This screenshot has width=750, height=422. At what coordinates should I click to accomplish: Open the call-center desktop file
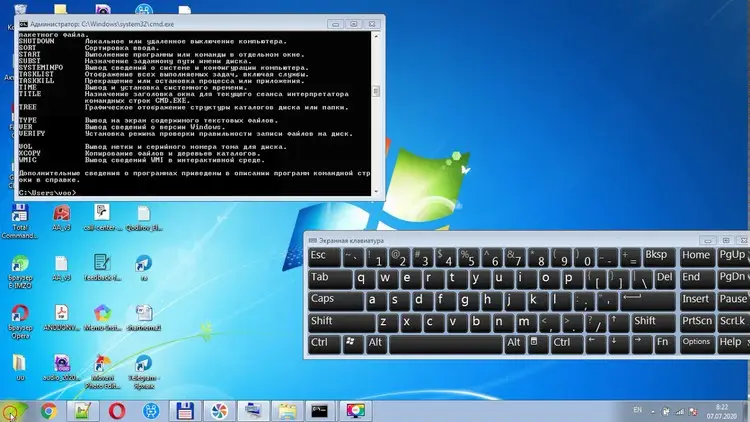[102, 217]
